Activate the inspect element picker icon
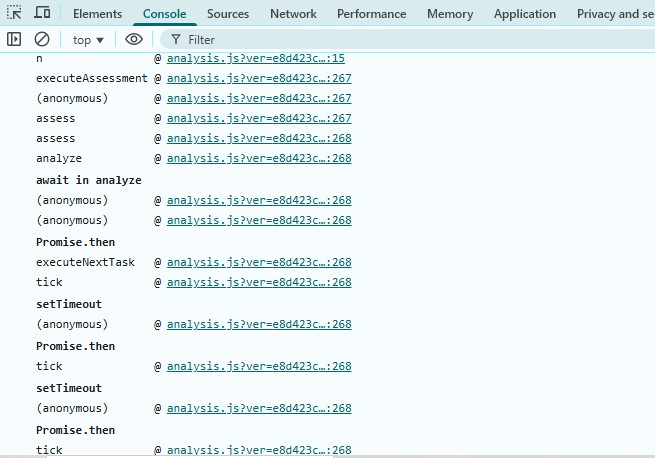 pyautogui.click(x=14, y=13)
